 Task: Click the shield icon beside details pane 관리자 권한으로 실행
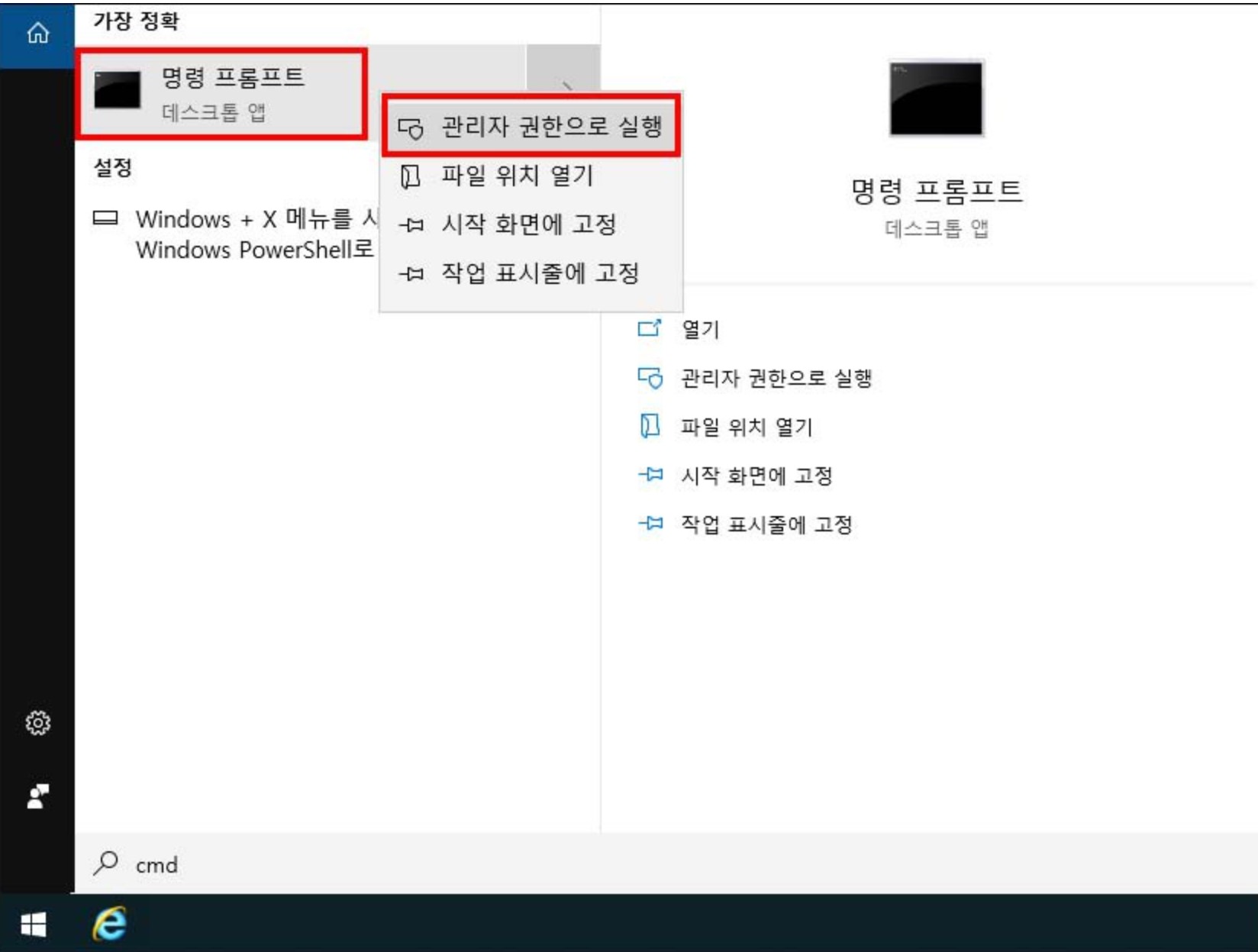[650, 377]
